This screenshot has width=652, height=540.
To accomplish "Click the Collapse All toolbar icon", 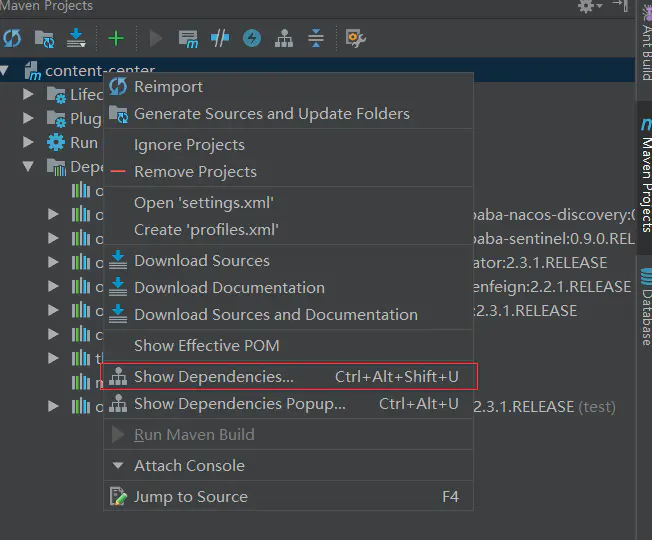I will click(x=316, y=38).
